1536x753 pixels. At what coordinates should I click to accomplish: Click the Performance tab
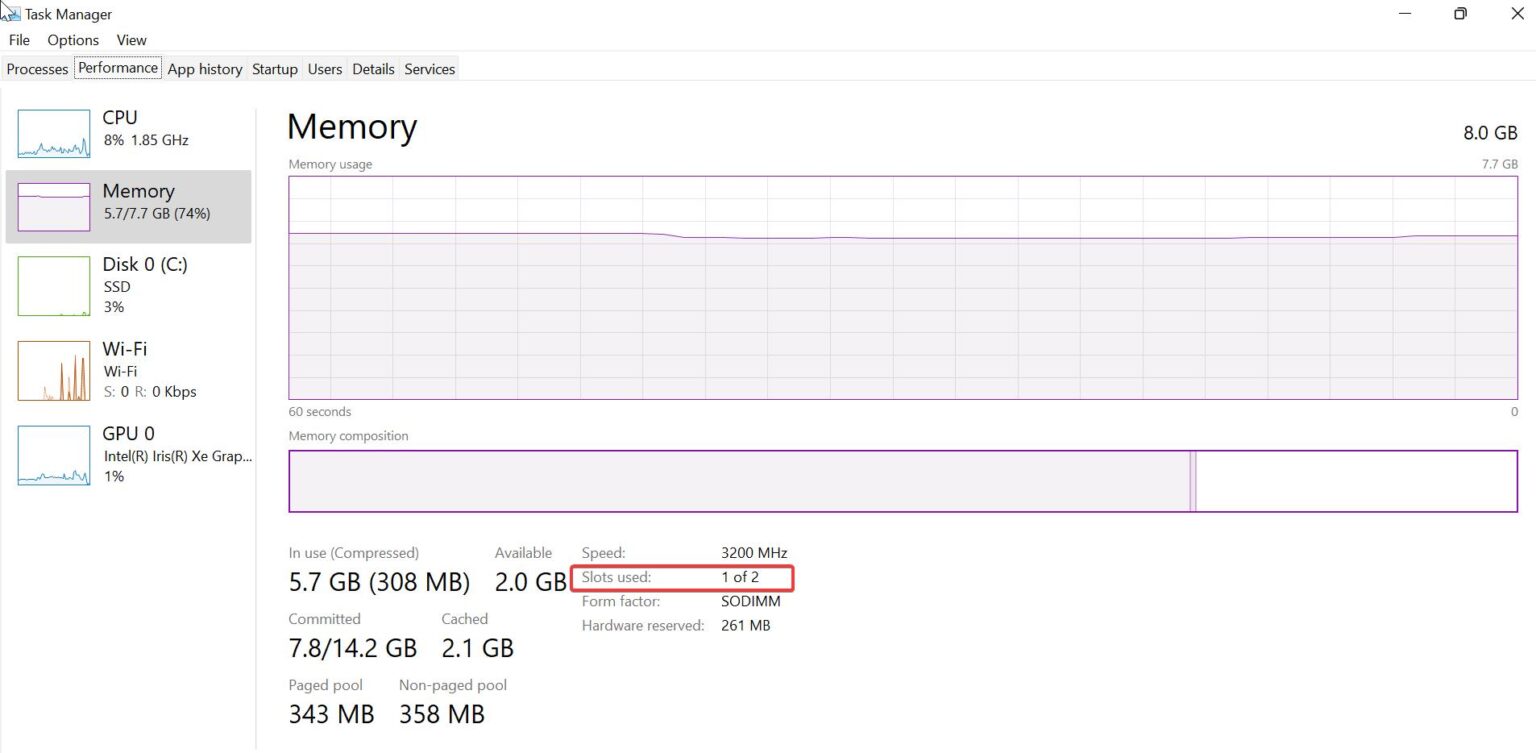[118, 68]
